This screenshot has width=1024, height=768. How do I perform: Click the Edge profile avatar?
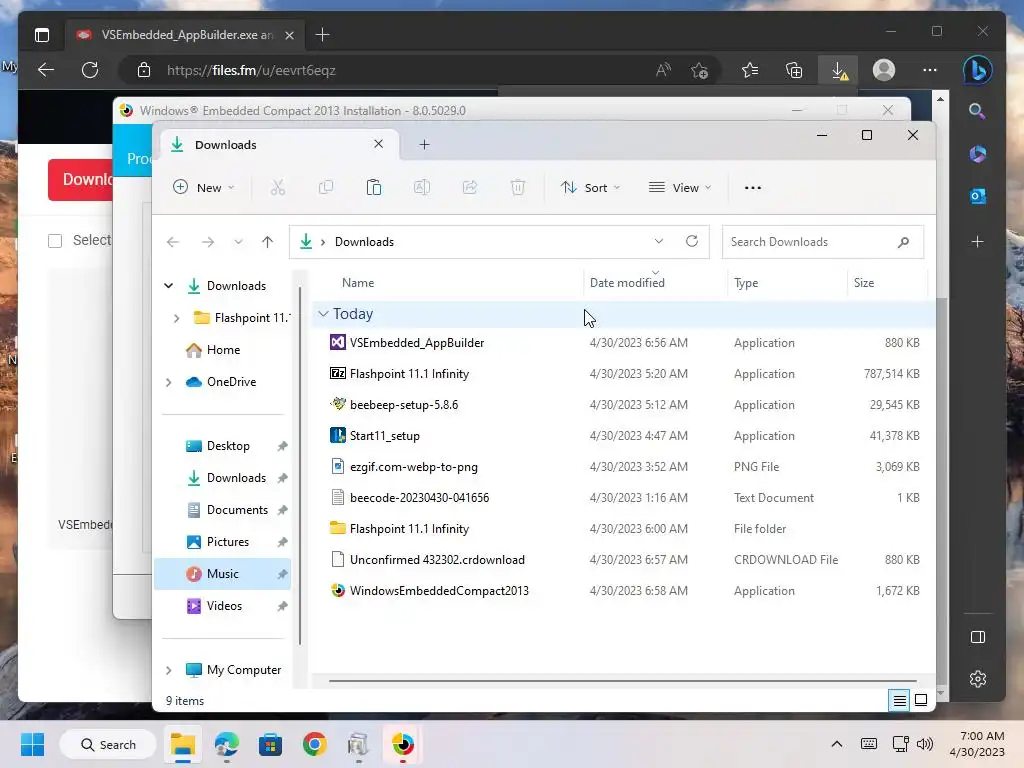[884, 71]
